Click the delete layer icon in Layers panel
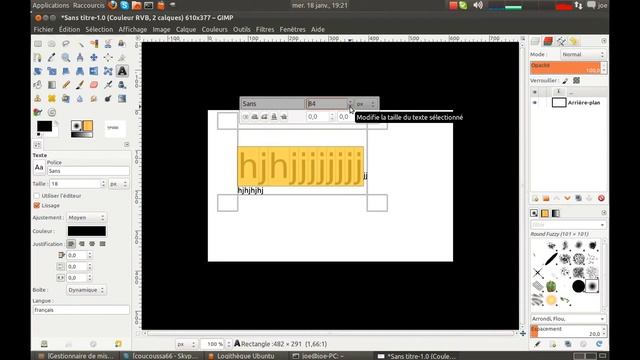This screenshot has height=360, width=640. coord(601,198)
